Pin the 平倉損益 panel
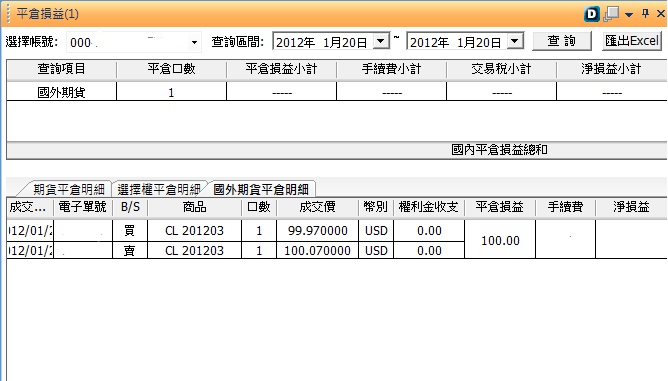Viewport: 668px width, 381px height. [x=645, y=14]
